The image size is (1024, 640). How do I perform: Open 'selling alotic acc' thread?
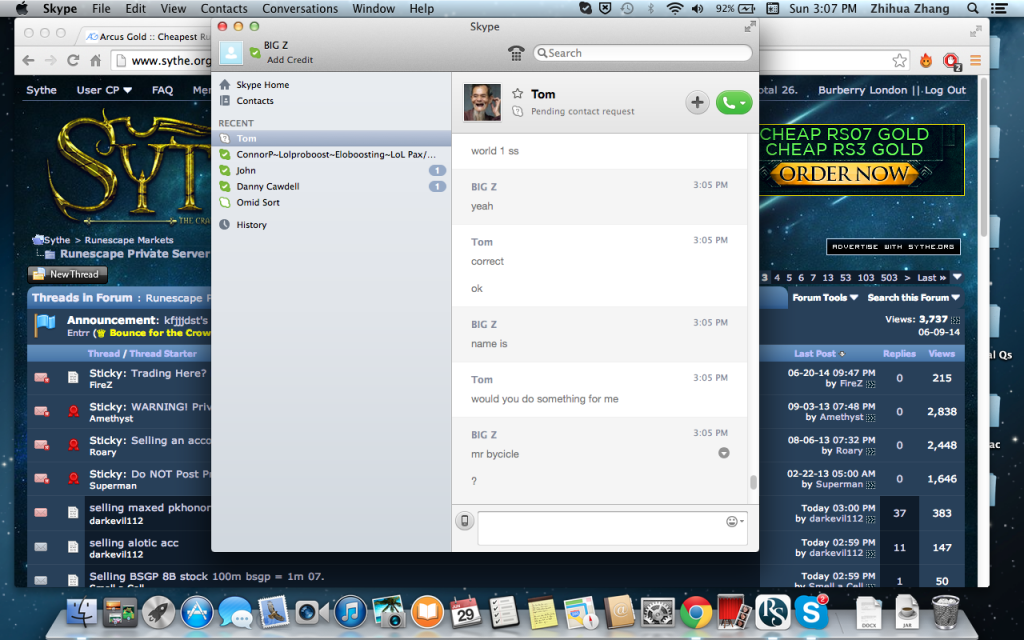click(x=134, y=543)
